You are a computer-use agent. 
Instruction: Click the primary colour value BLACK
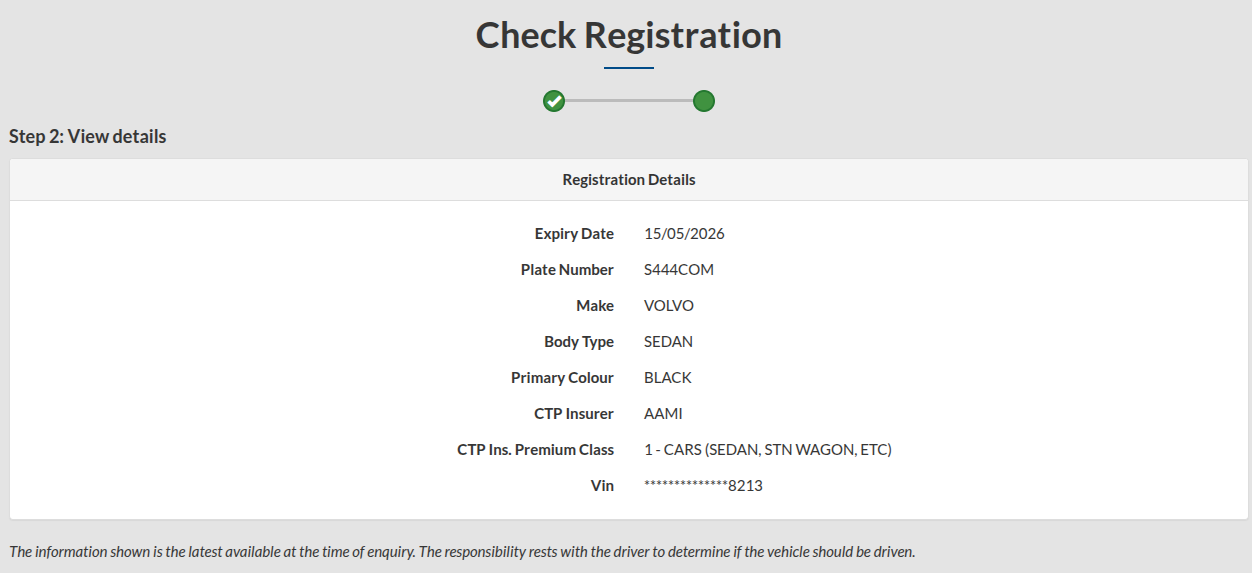pos(668,378)
